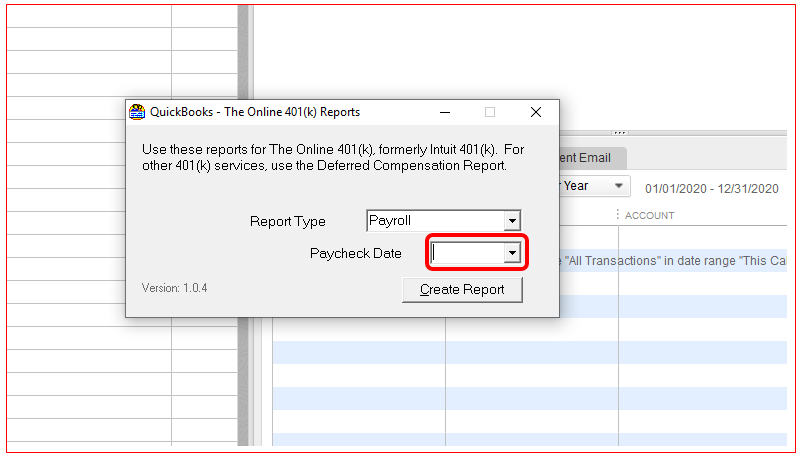This screenshot has width=803, height=460.
Task: Open the Year date range dropdown in background
Action: coord(594,186)
